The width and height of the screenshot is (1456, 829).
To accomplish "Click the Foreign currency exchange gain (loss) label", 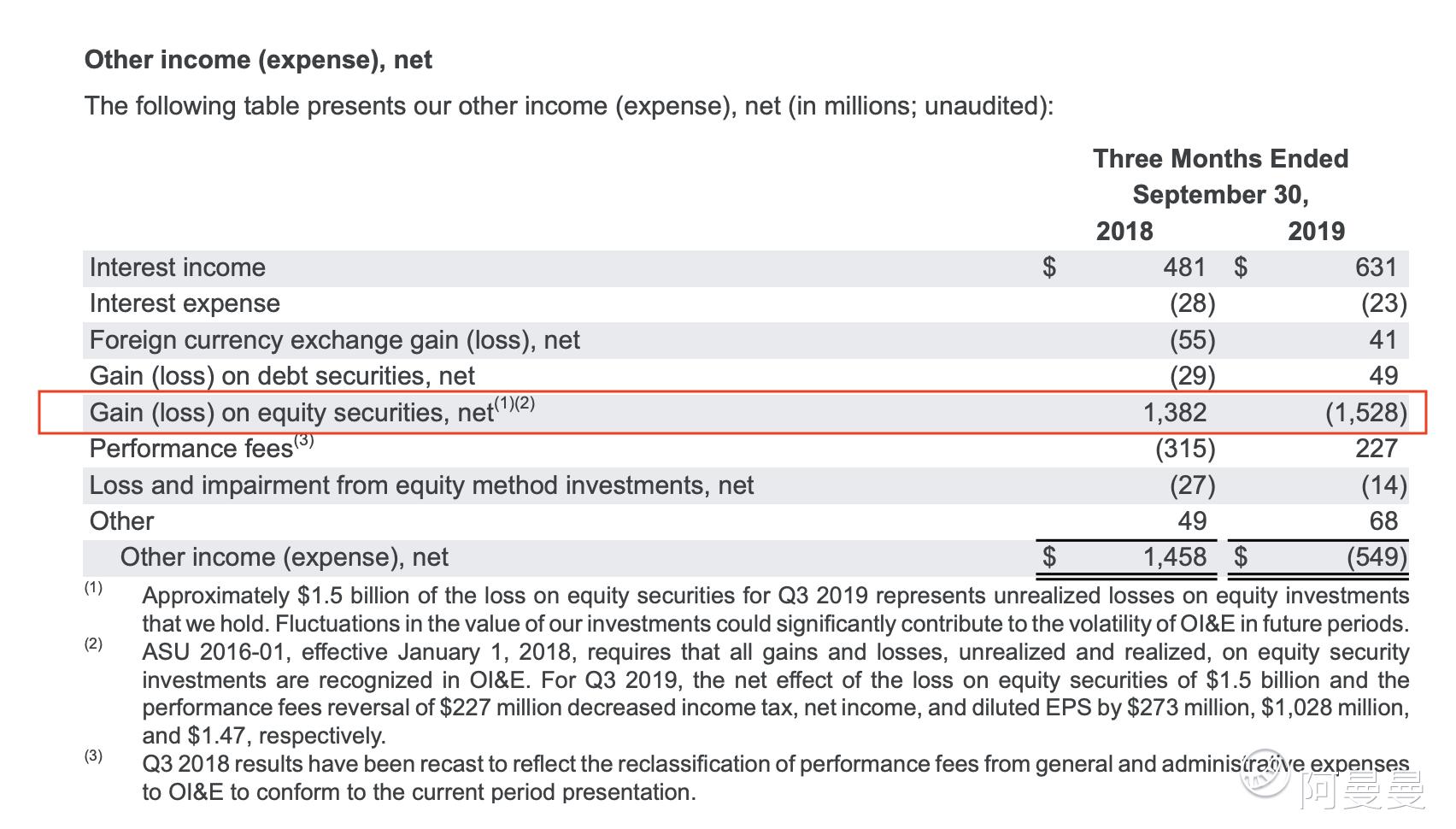I will [x=334, y=340].
